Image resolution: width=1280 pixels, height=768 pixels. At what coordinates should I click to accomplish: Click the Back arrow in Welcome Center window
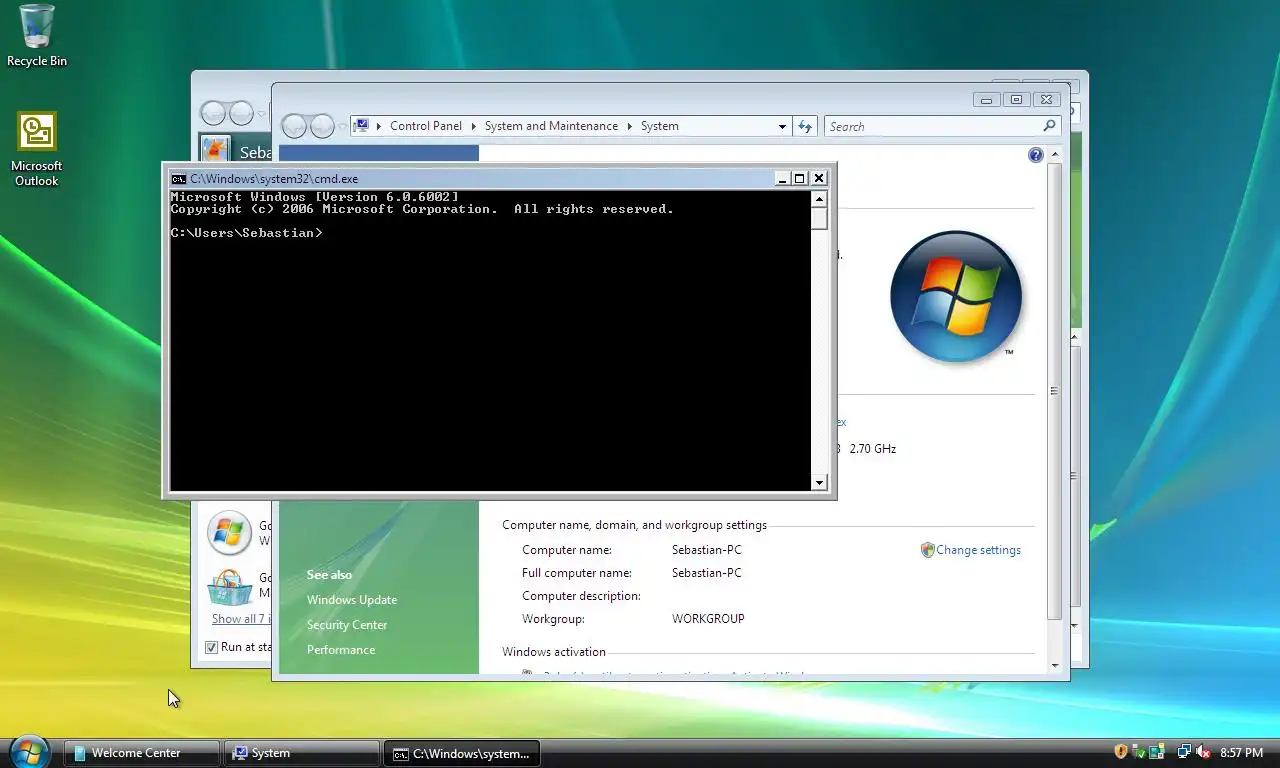click(214, 113)
